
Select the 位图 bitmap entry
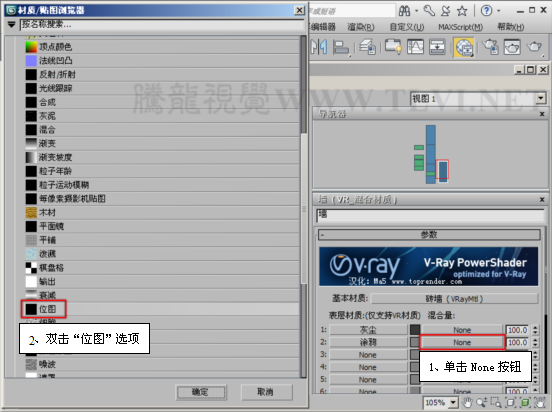(162, 309)
